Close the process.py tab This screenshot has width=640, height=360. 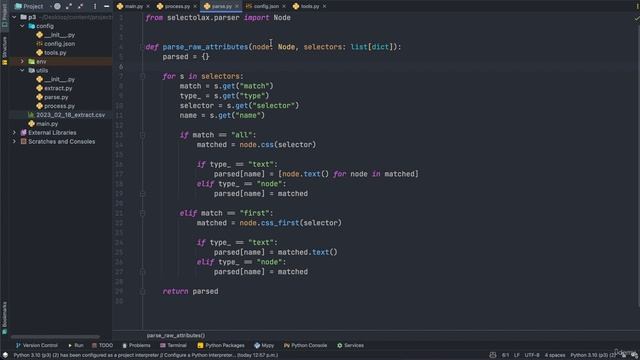[195, 6]
